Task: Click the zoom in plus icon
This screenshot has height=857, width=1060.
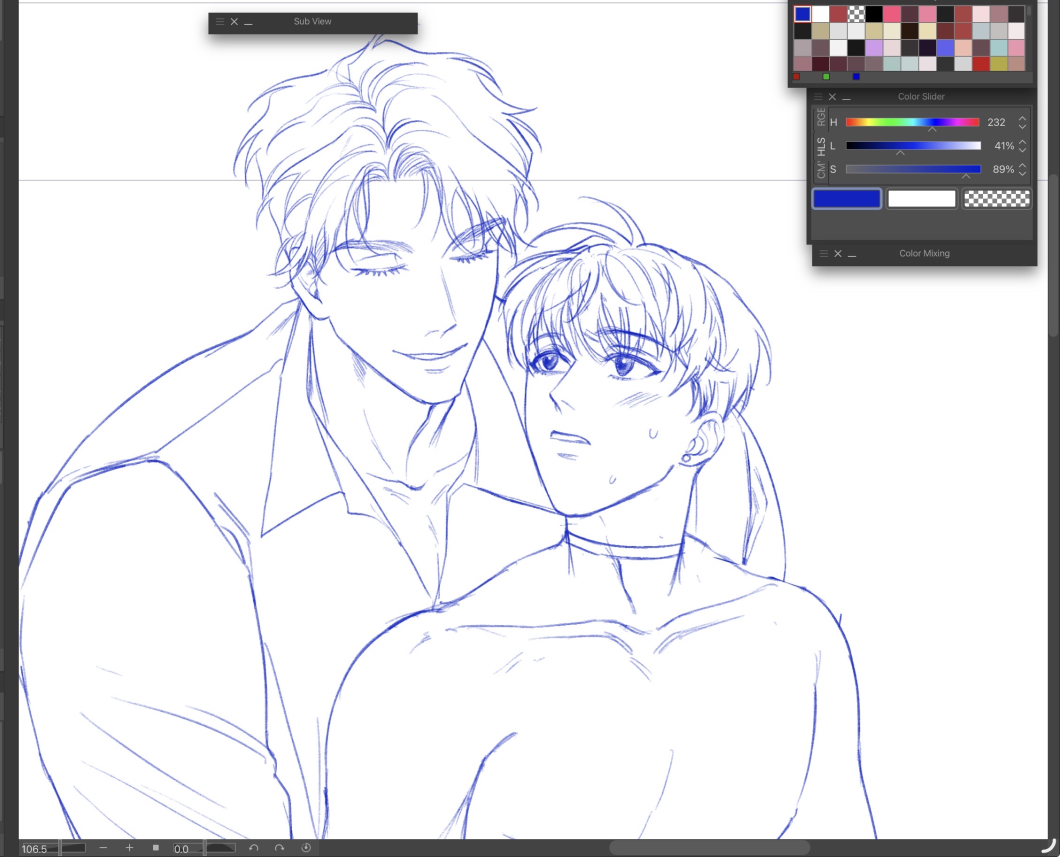Action: (x=129, y=848)
